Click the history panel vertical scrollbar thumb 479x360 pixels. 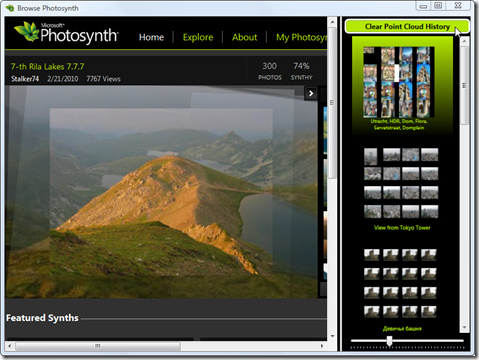click(464, 85)
